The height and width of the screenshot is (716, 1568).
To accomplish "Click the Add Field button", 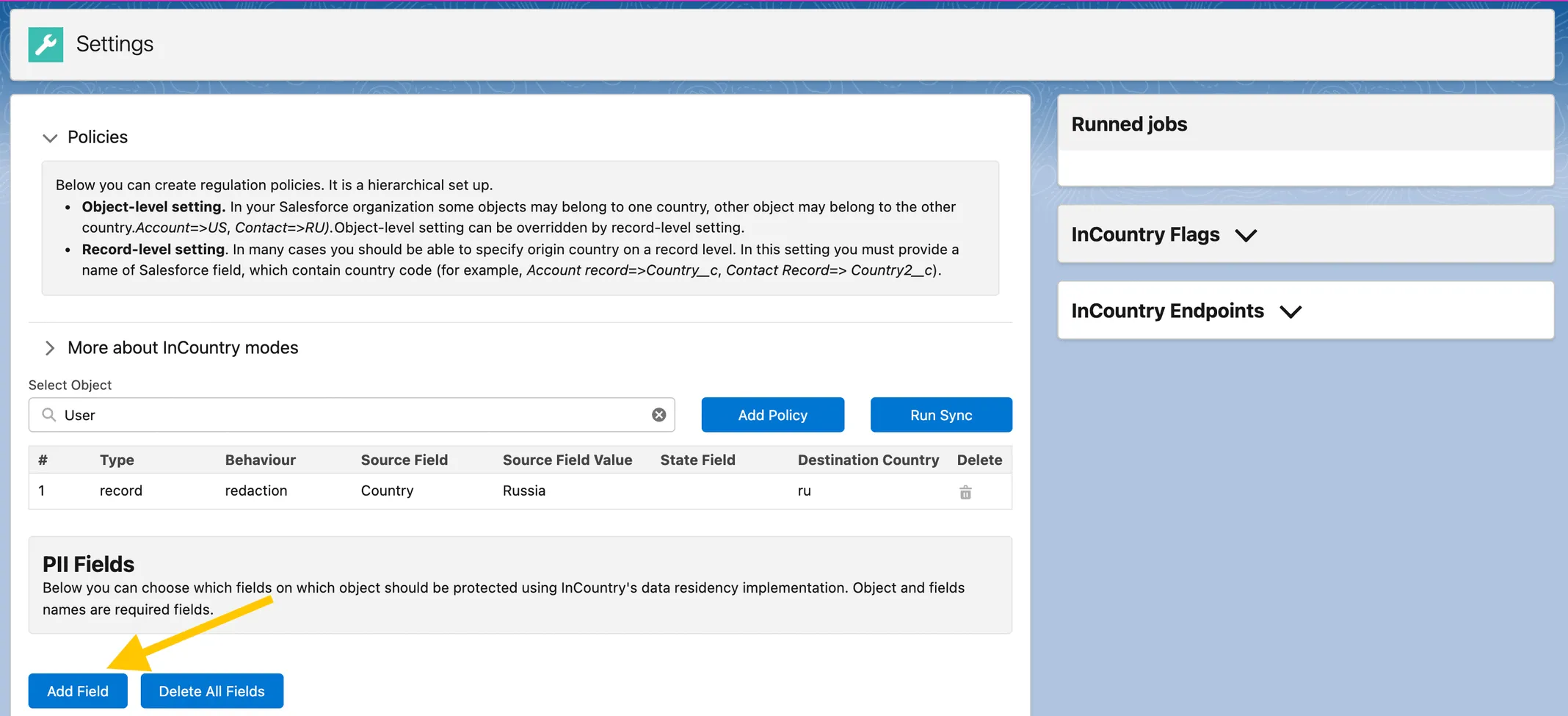I will click(x=78, y=691).
